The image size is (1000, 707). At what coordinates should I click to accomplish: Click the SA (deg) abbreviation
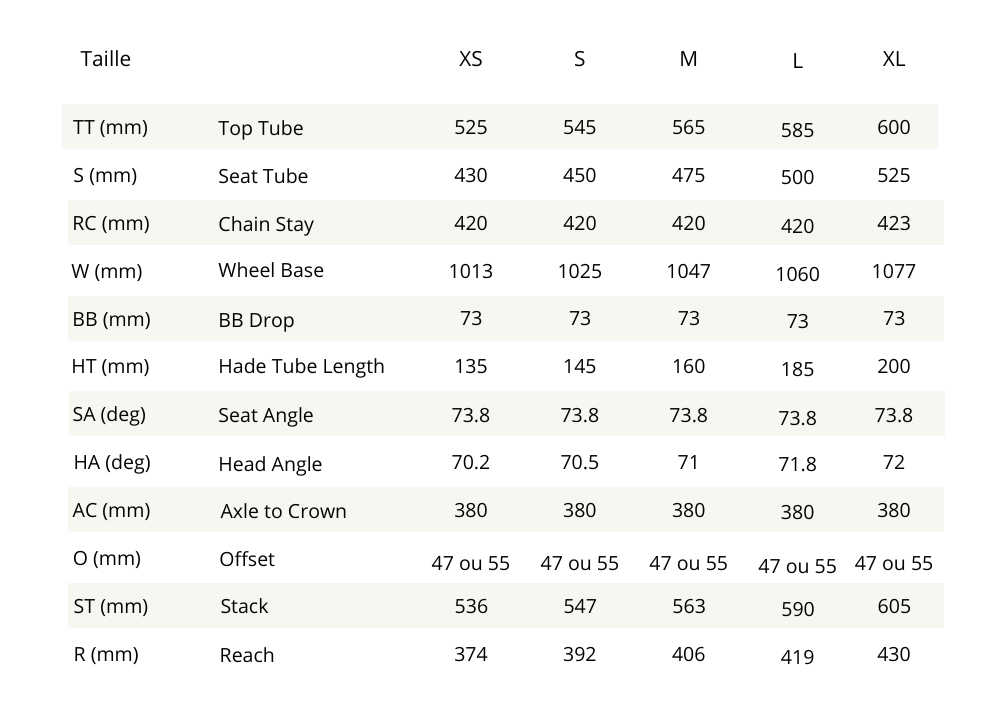(109, 414)
